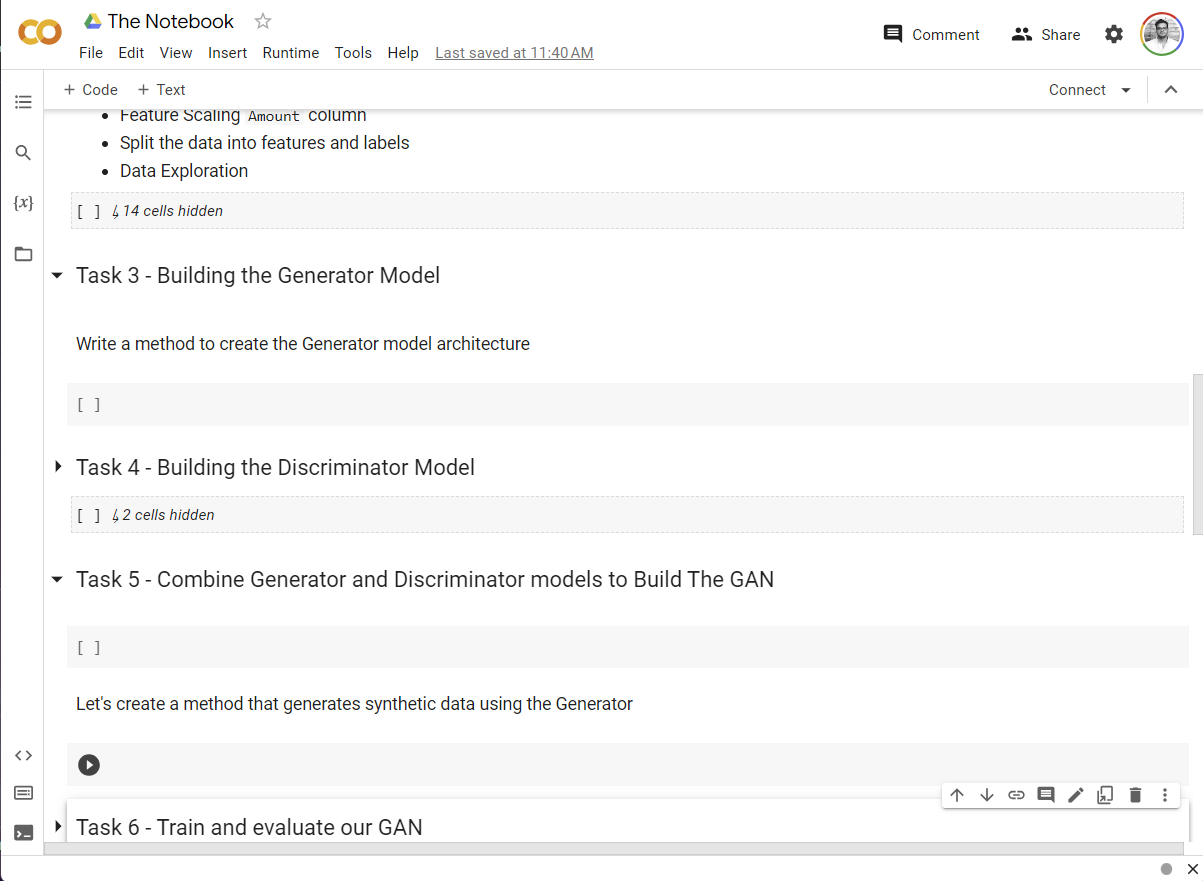
Task: Open the variables inspector panel
Action: coord(23,203)
